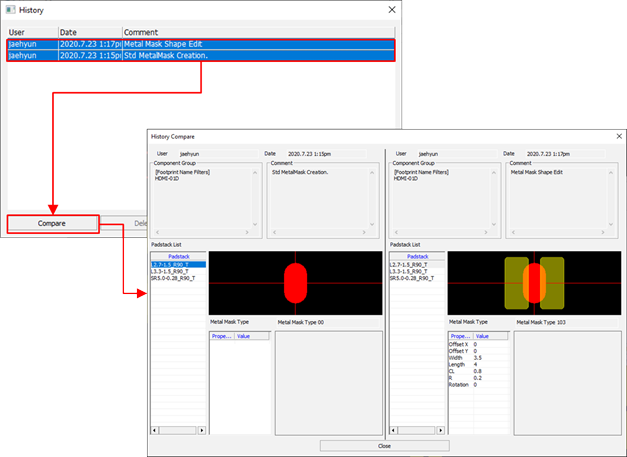Close the History window with X

(x=391, y=10)
